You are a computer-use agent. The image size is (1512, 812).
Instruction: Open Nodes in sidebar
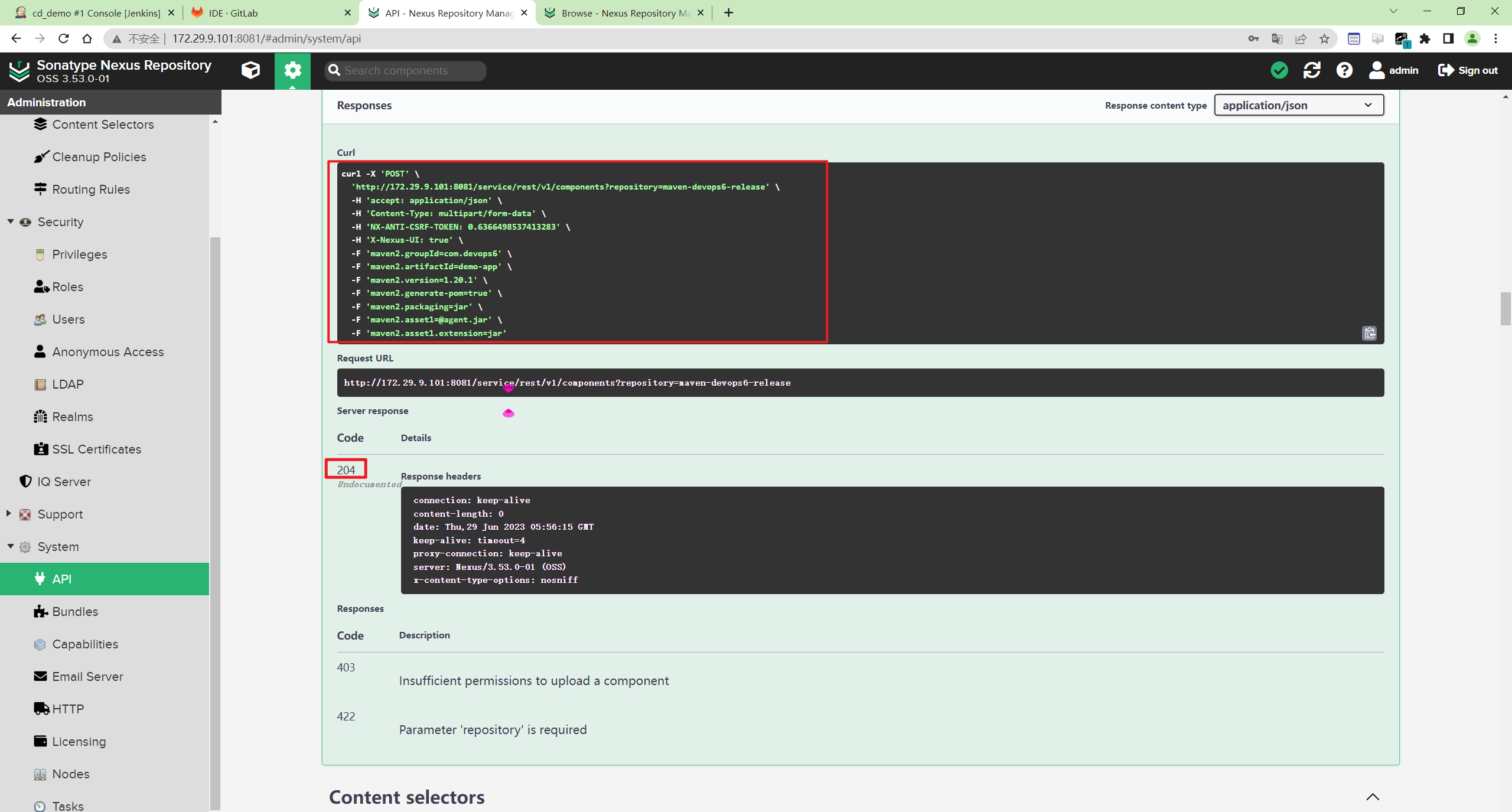70,774
